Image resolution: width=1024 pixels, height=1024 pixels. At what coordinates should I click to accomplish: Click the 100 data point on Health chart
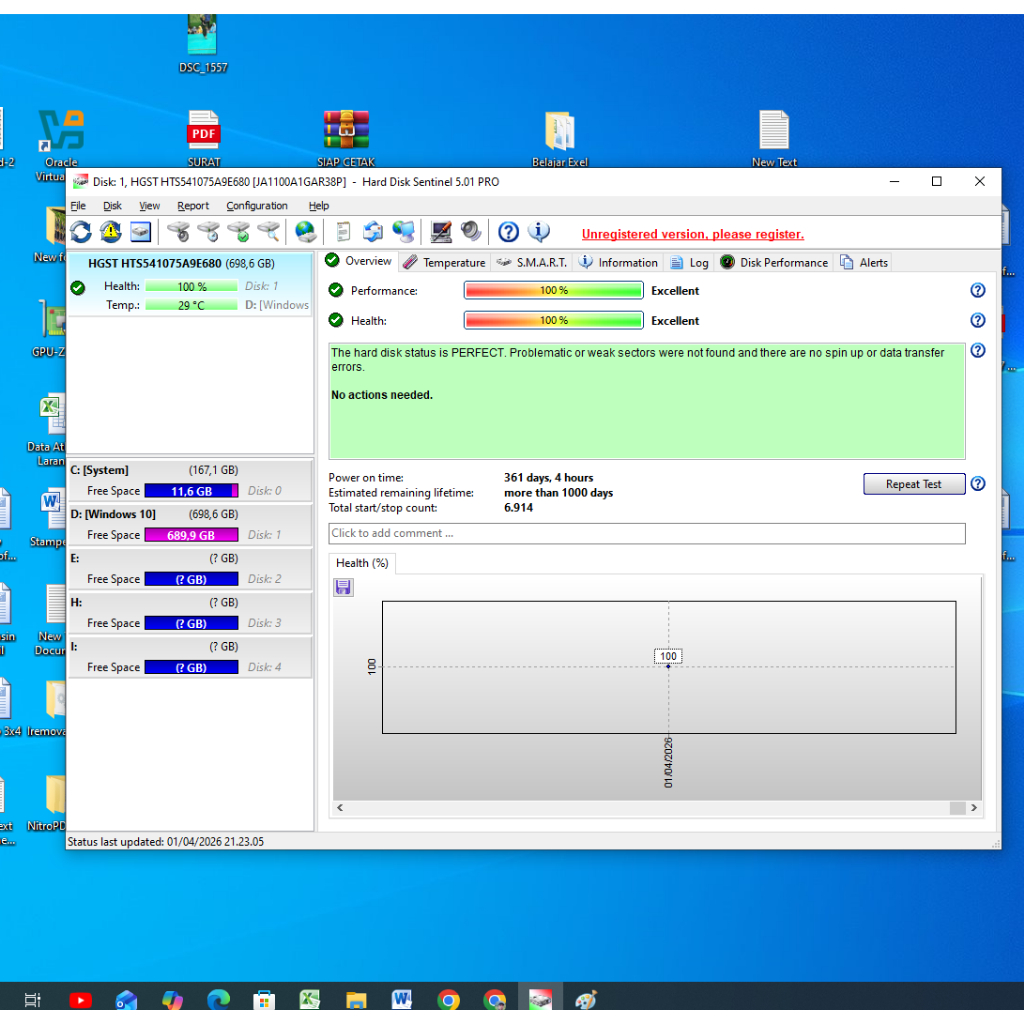point(668,666)
